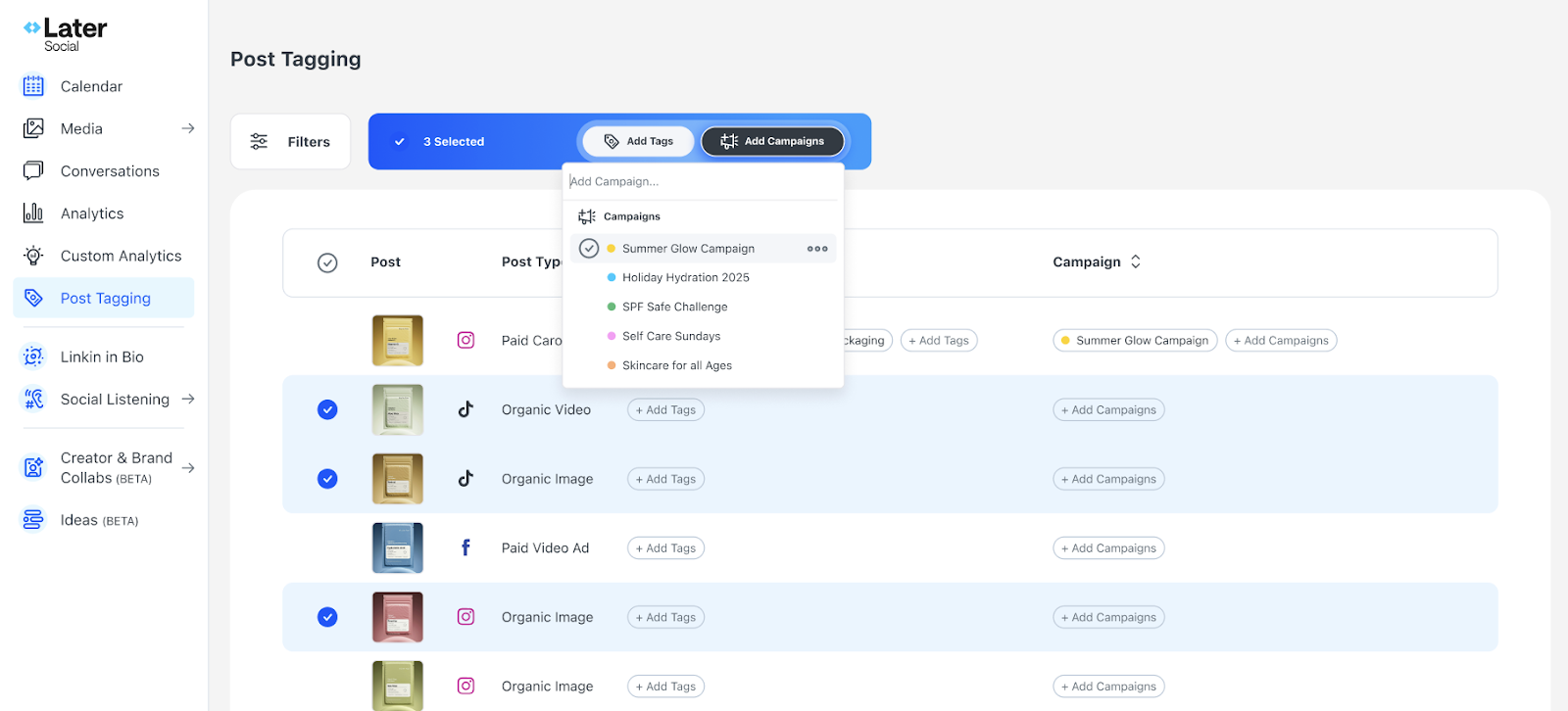Click the orange Skincare for all Ages dot

612,365
